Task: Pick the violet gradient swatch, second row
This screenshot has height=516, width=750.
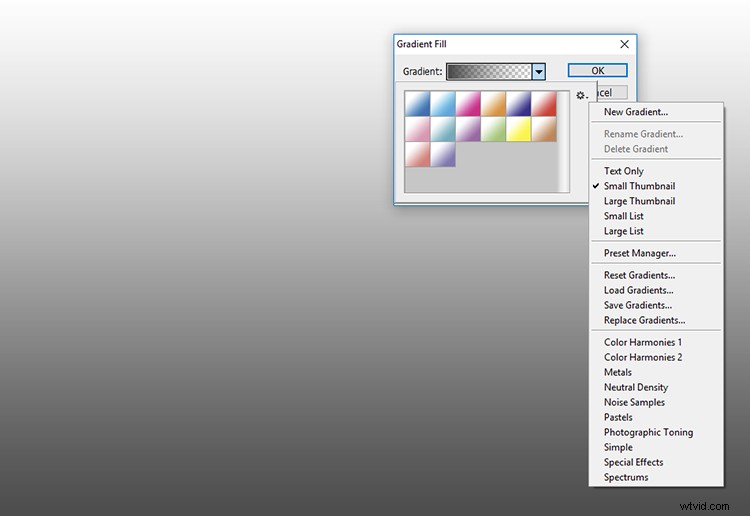Action: (x=468, y=129)
